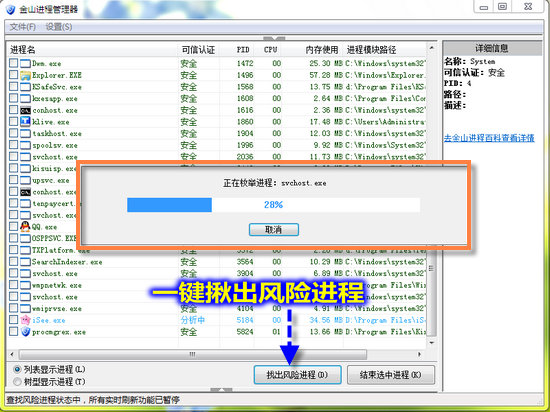Click the QQ penguin process icon
This screenshot has height=412, width=550.
coord(25,227)
